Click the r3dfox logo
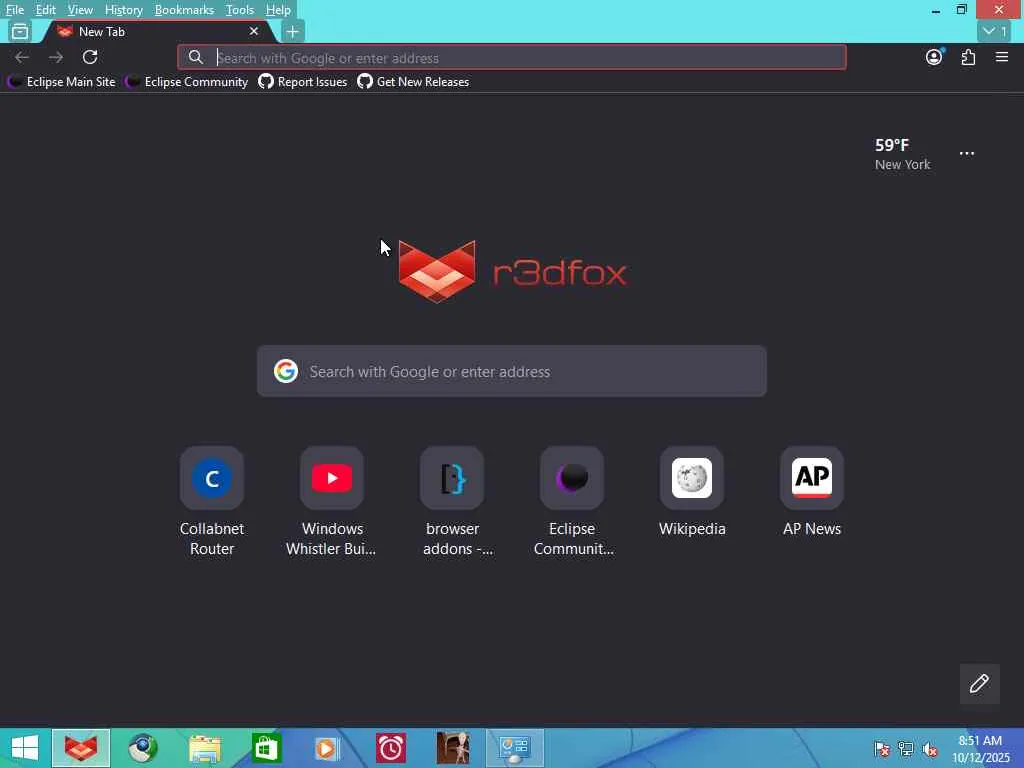1024x768 pixels. pyautogui.click(x=512, y=271)
